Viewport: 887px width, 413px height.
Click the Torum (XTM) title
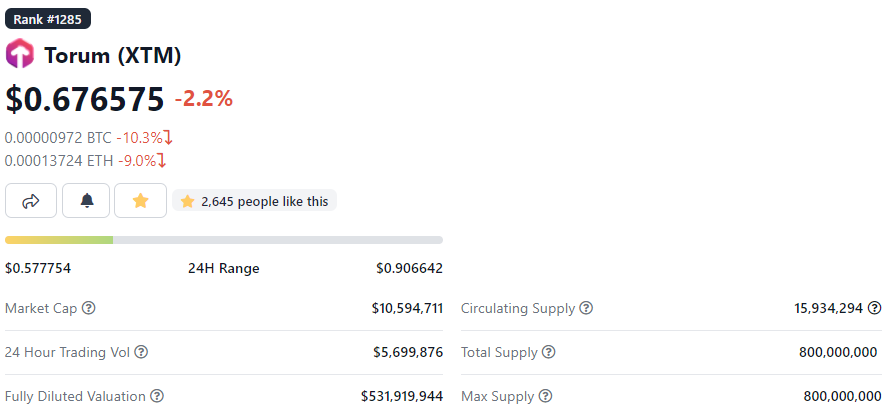tap(113, 55)
